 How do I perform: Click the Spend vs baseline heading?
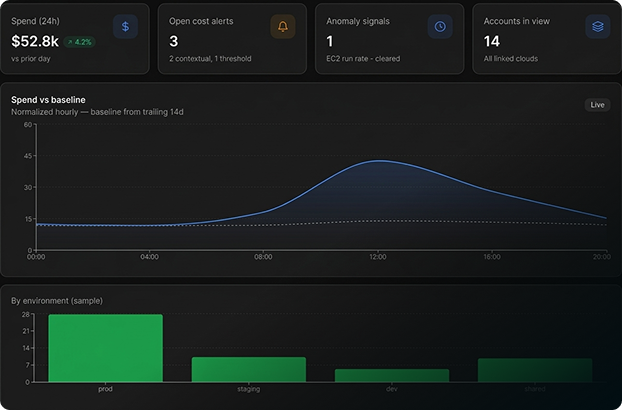[x=48, y=100]
